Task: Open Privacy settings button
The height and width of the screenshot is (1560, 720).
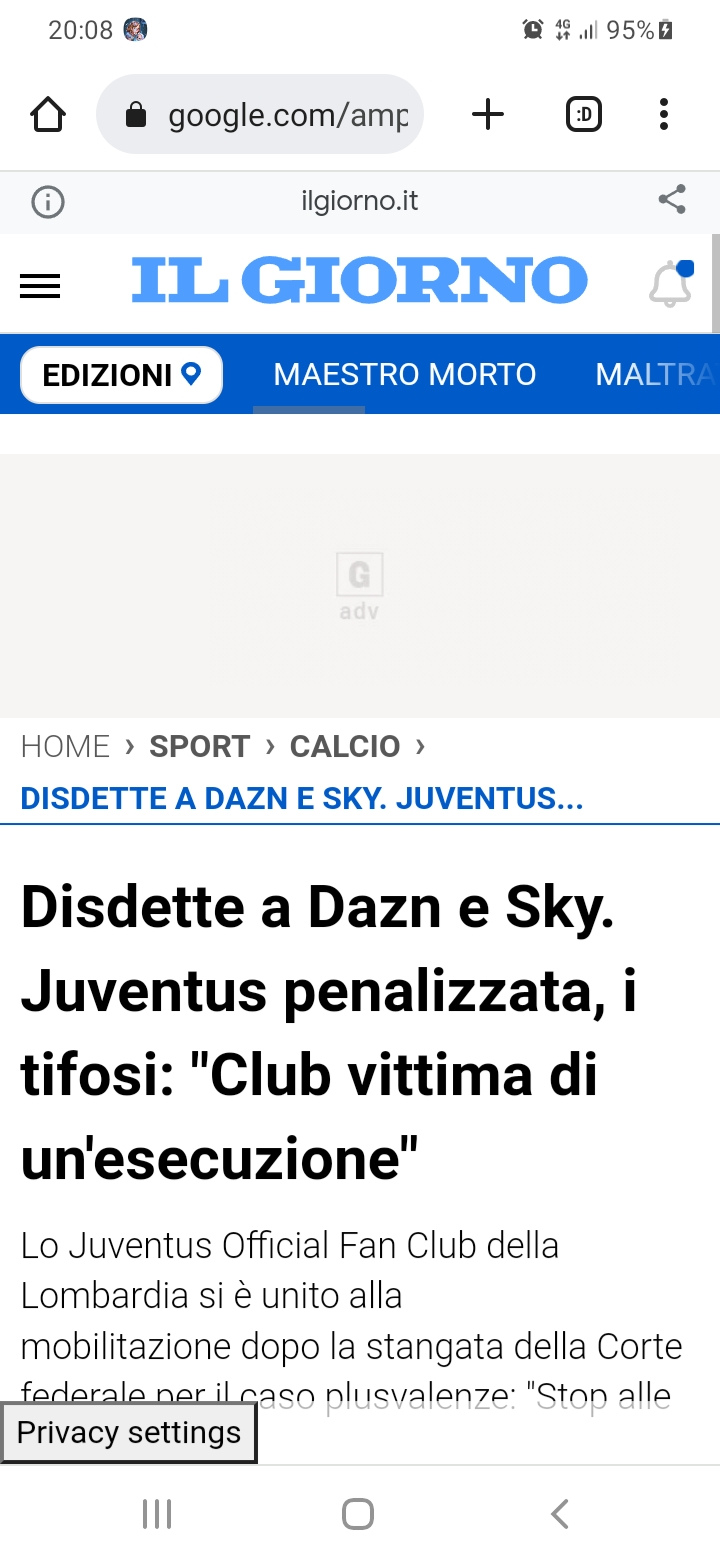Action: tap(129, 1432)
